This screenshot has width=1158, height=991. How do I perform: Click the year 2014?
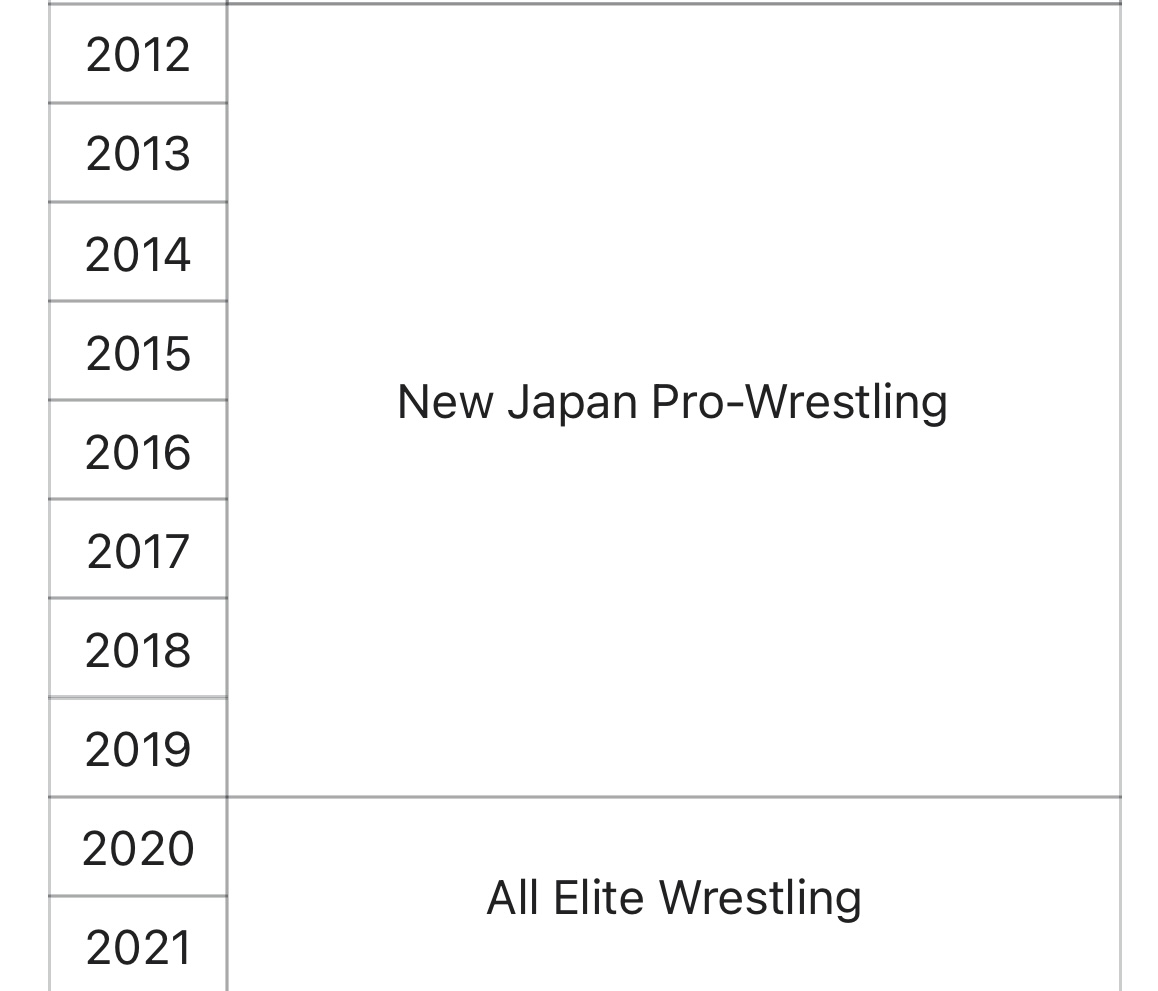pos(138,254)
